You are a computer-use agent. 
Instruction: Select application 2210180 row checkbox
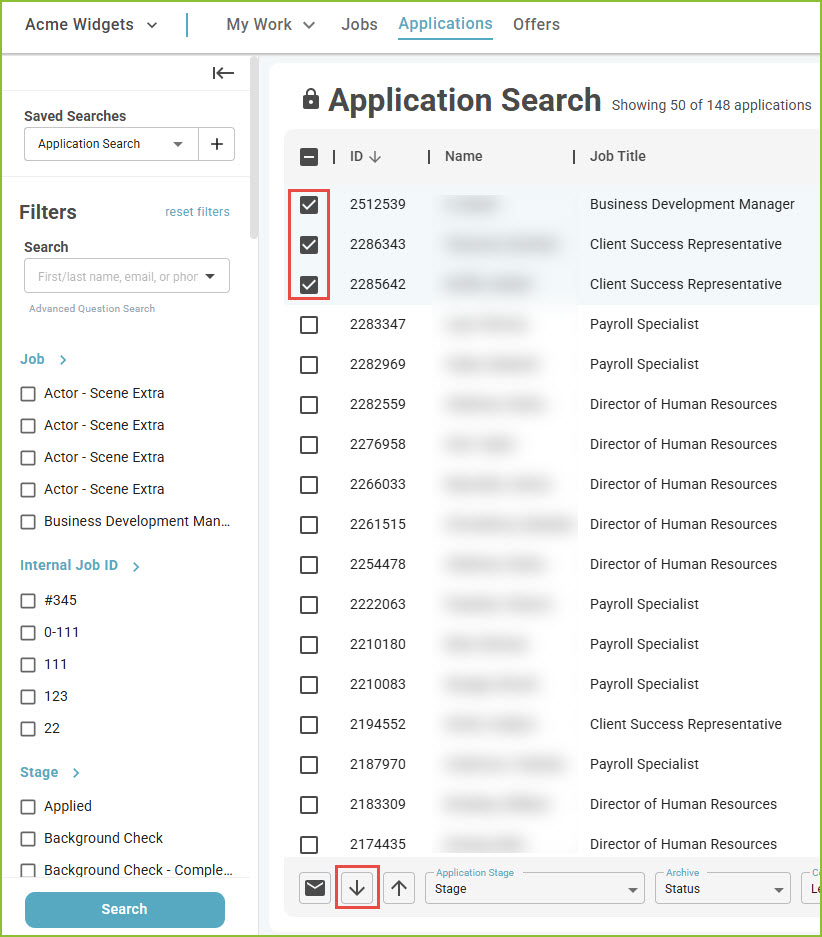click(309, 645)
